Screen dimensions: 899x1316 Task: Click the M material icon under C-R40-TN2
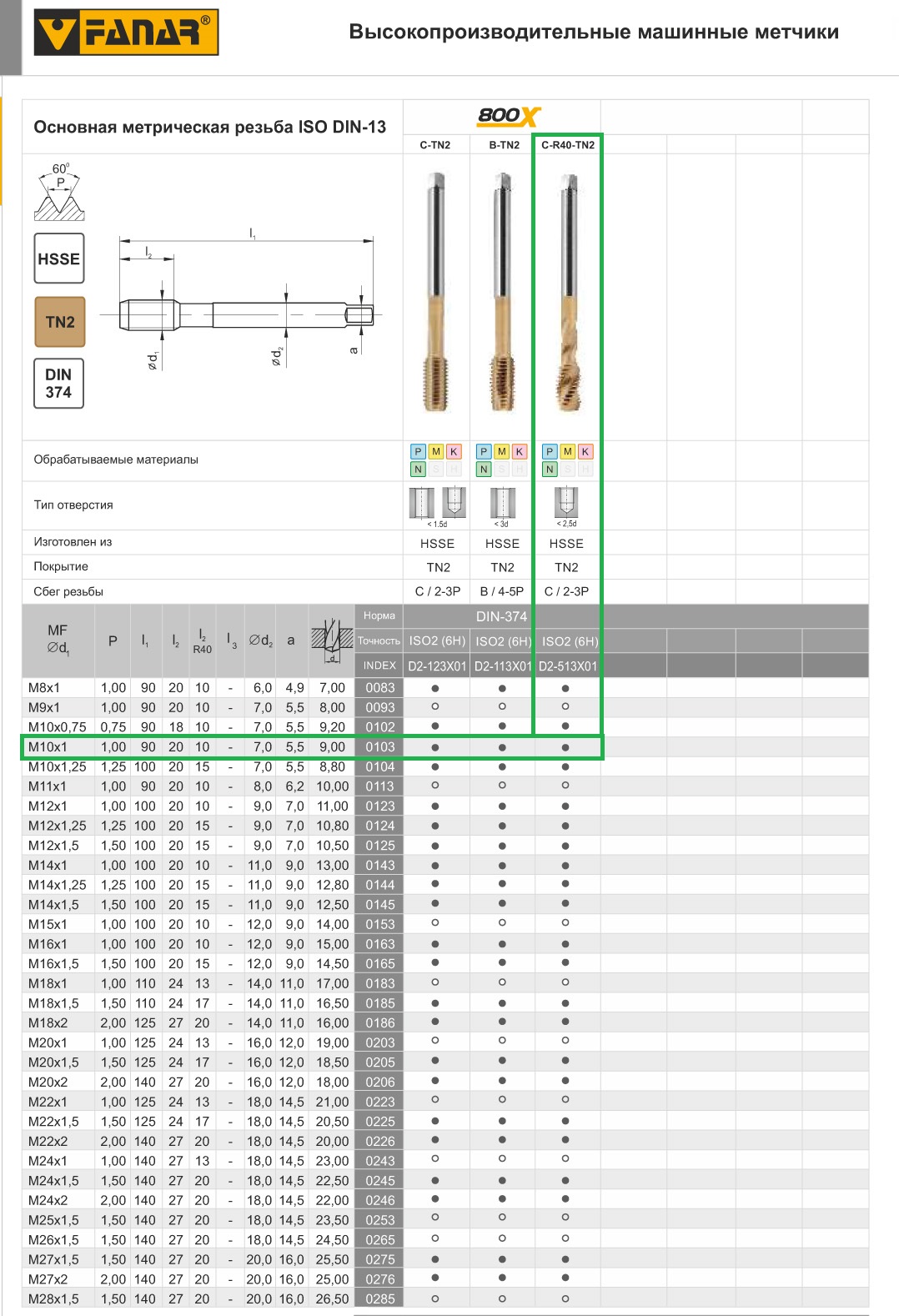click(x=567, y=451)
